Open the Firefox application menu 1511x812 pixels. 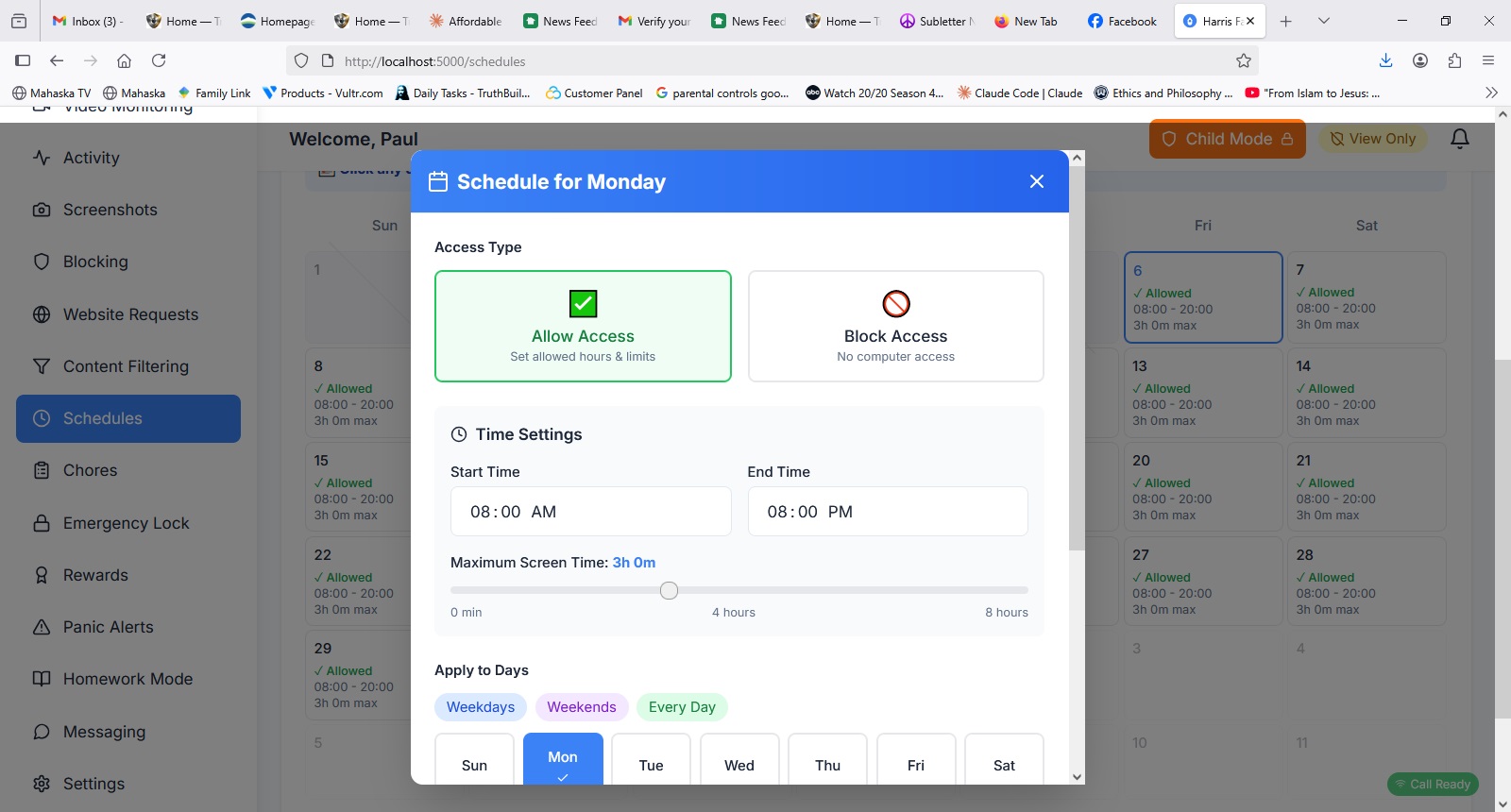[1488, 60]
